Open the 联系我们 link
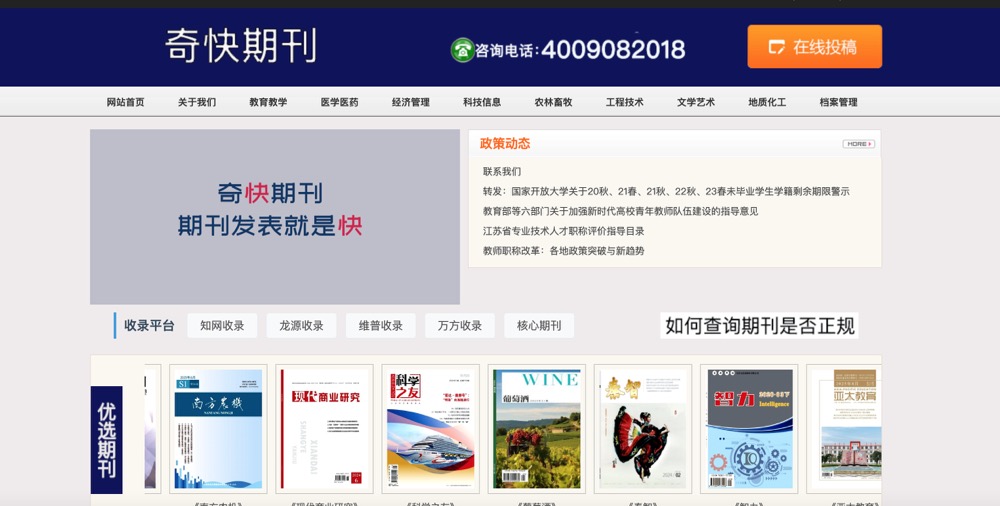This screenshot has height=506, width=1000. pyautogui.click(x=502, y=172)
